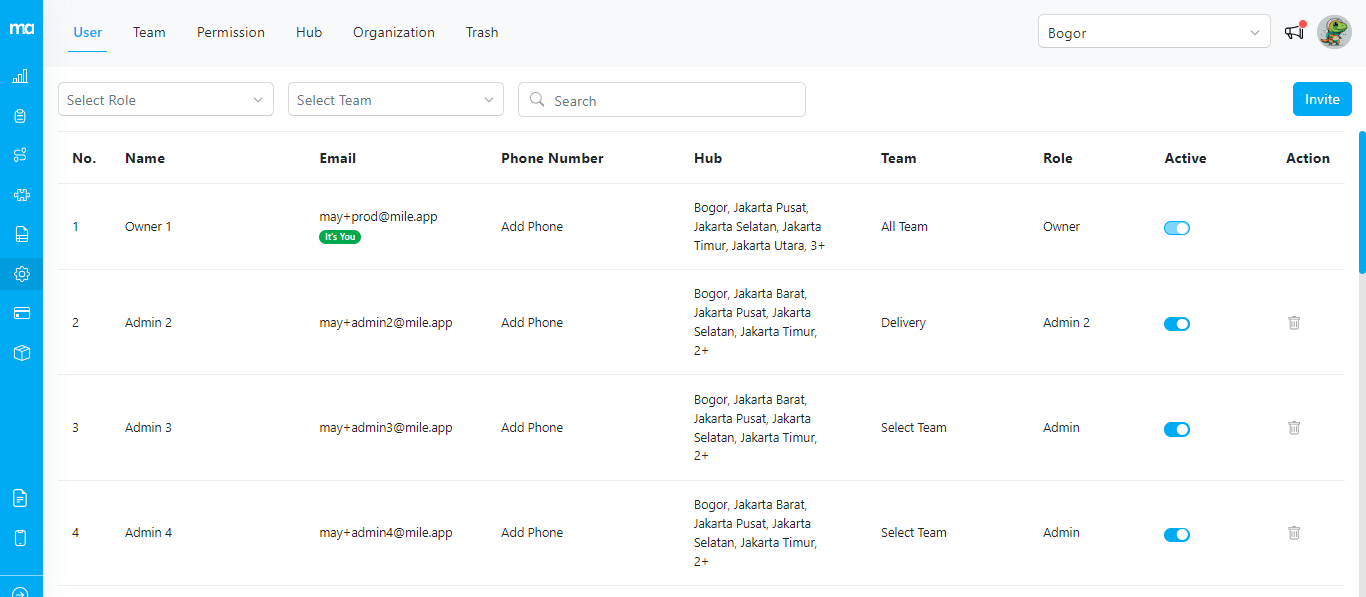Click the megaphone announcements icon

(x=1295, y=32)
